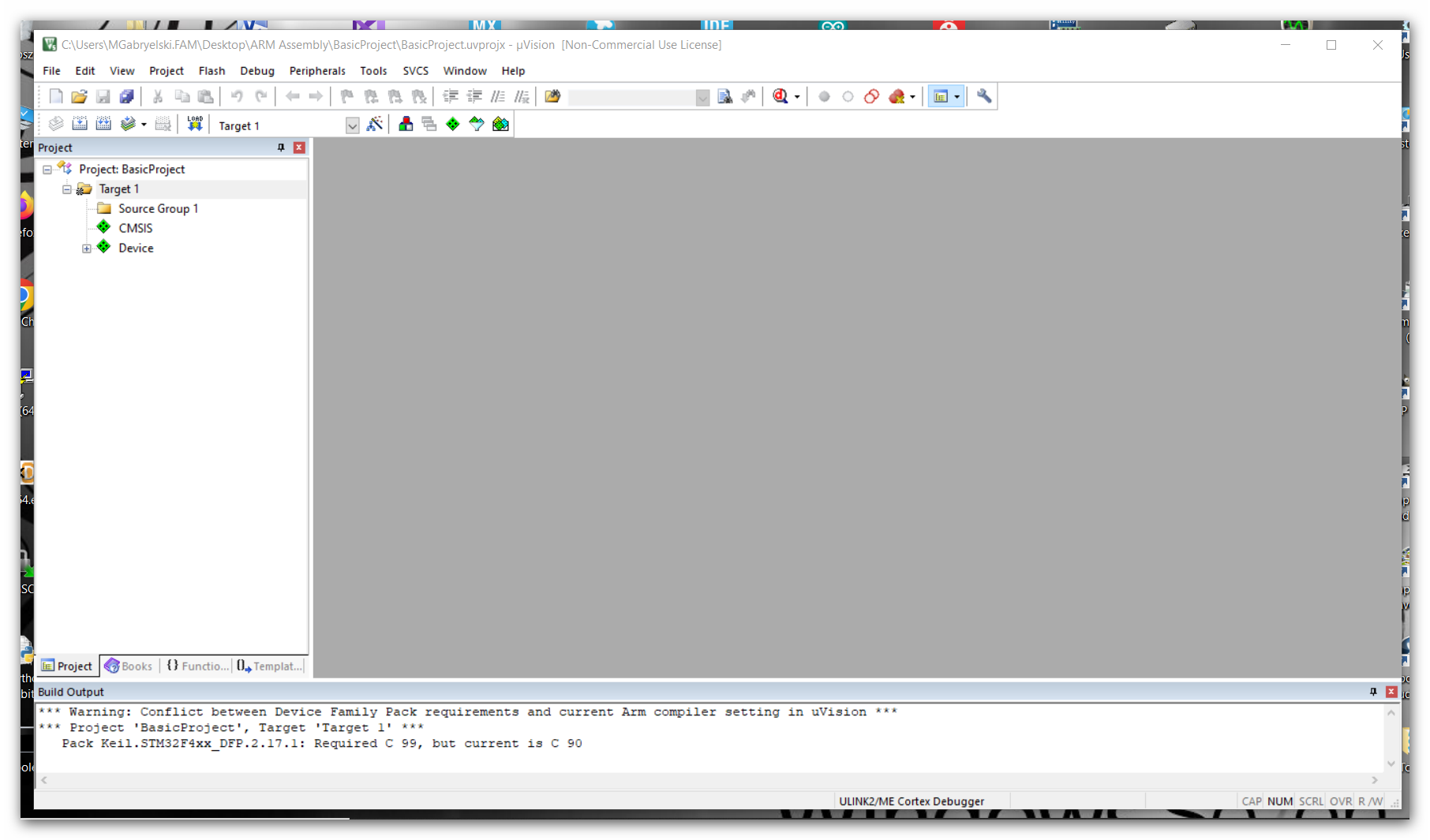Screen dimensions: 1430x840
Task: Uncomment the selection with the slash-x icon
Action: pyautogui.click(x=522, y=96)
